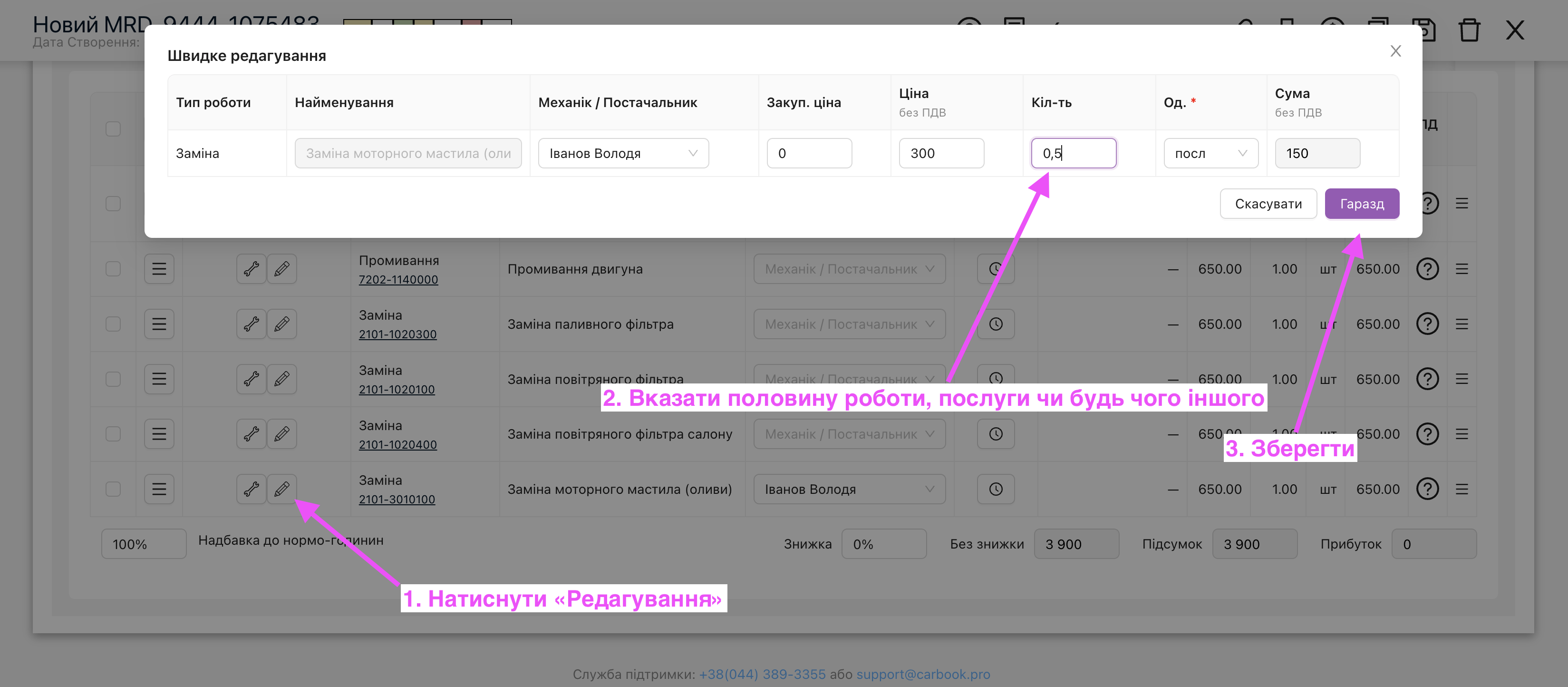Screen dimensions: 1568x687
Task: Open code link 2101-1020400
Action: (397, 445)
